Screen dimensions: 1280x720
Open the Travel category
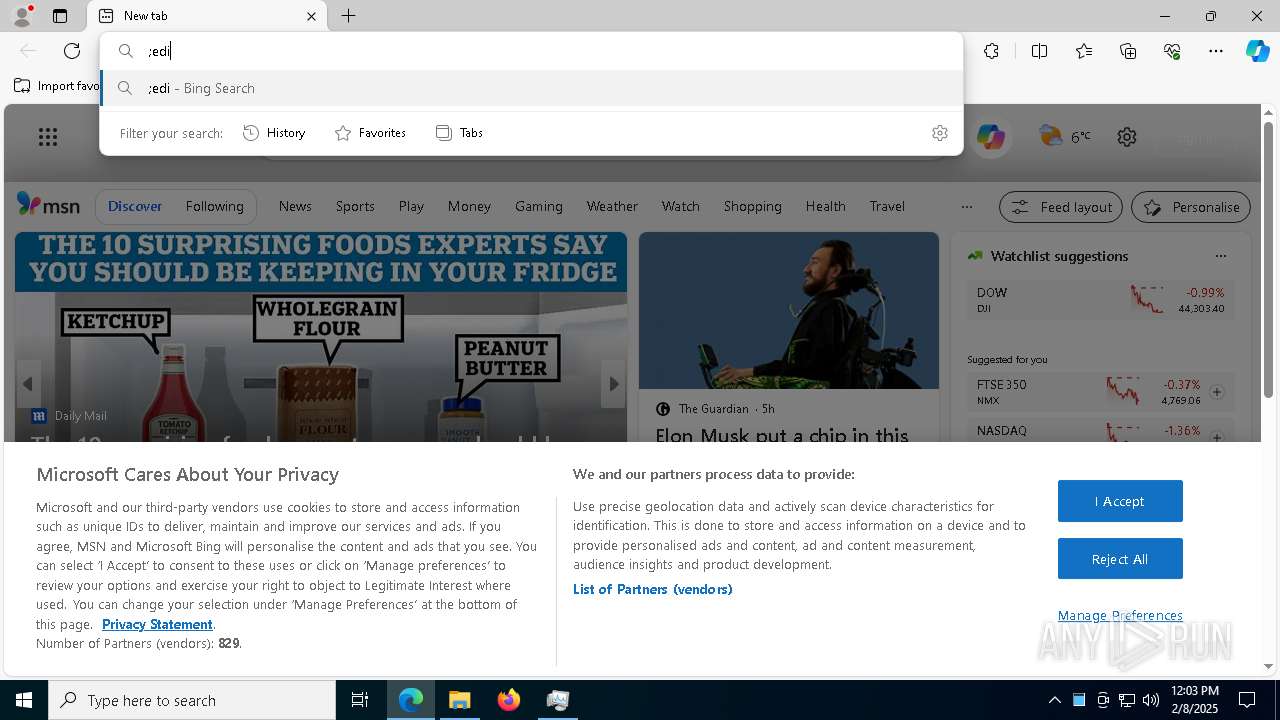pos(887,206)
